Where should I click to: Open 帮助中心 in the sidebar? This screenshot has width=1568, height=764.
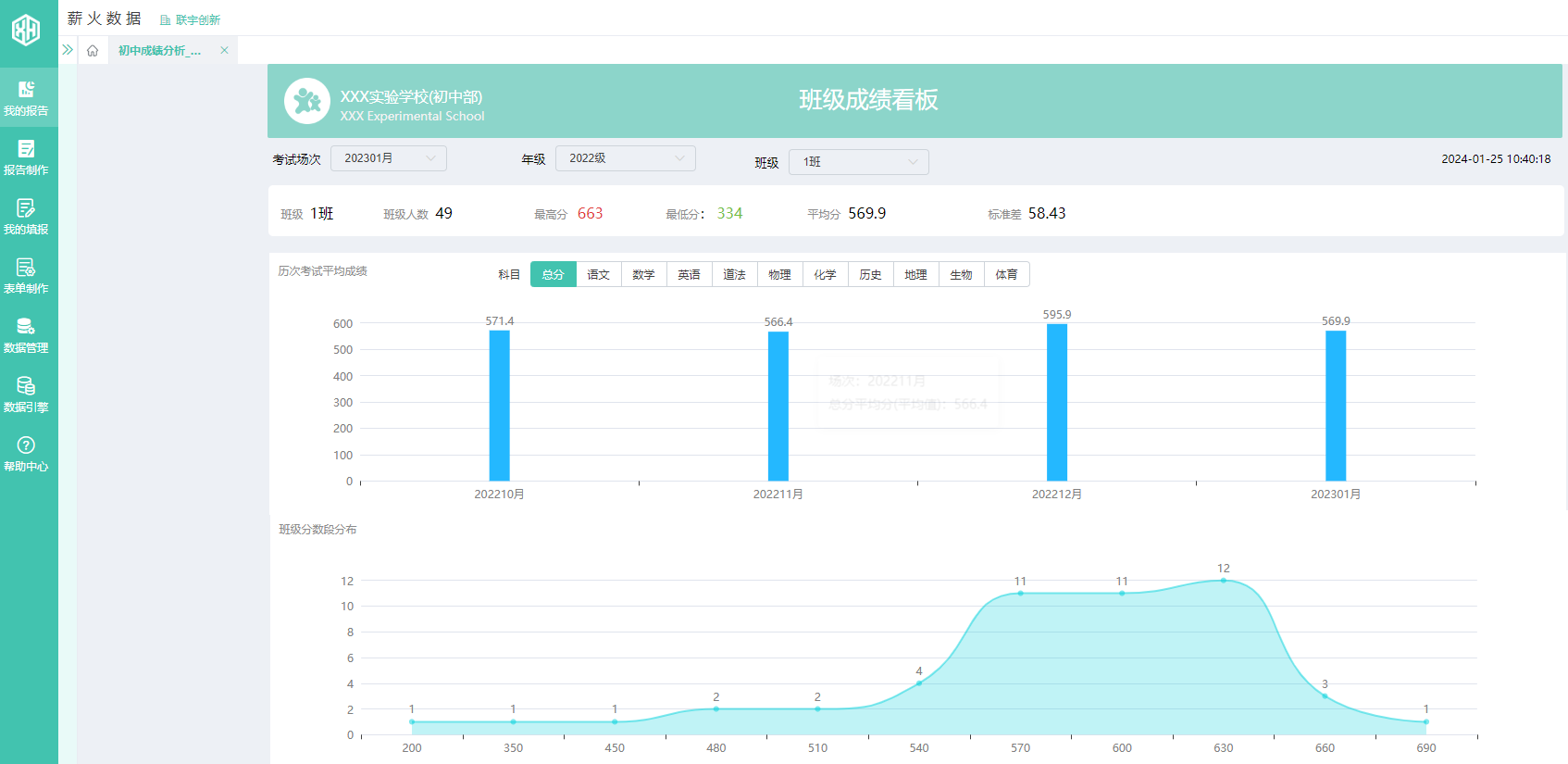26,453
